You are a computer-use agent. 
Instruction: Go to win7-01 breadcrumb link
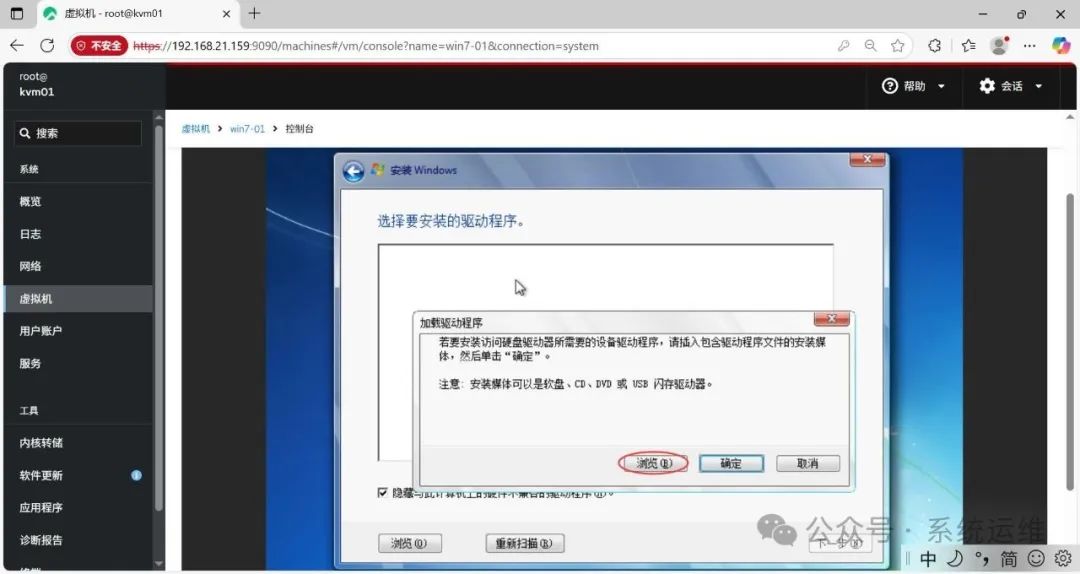click(x=247, y=129)
